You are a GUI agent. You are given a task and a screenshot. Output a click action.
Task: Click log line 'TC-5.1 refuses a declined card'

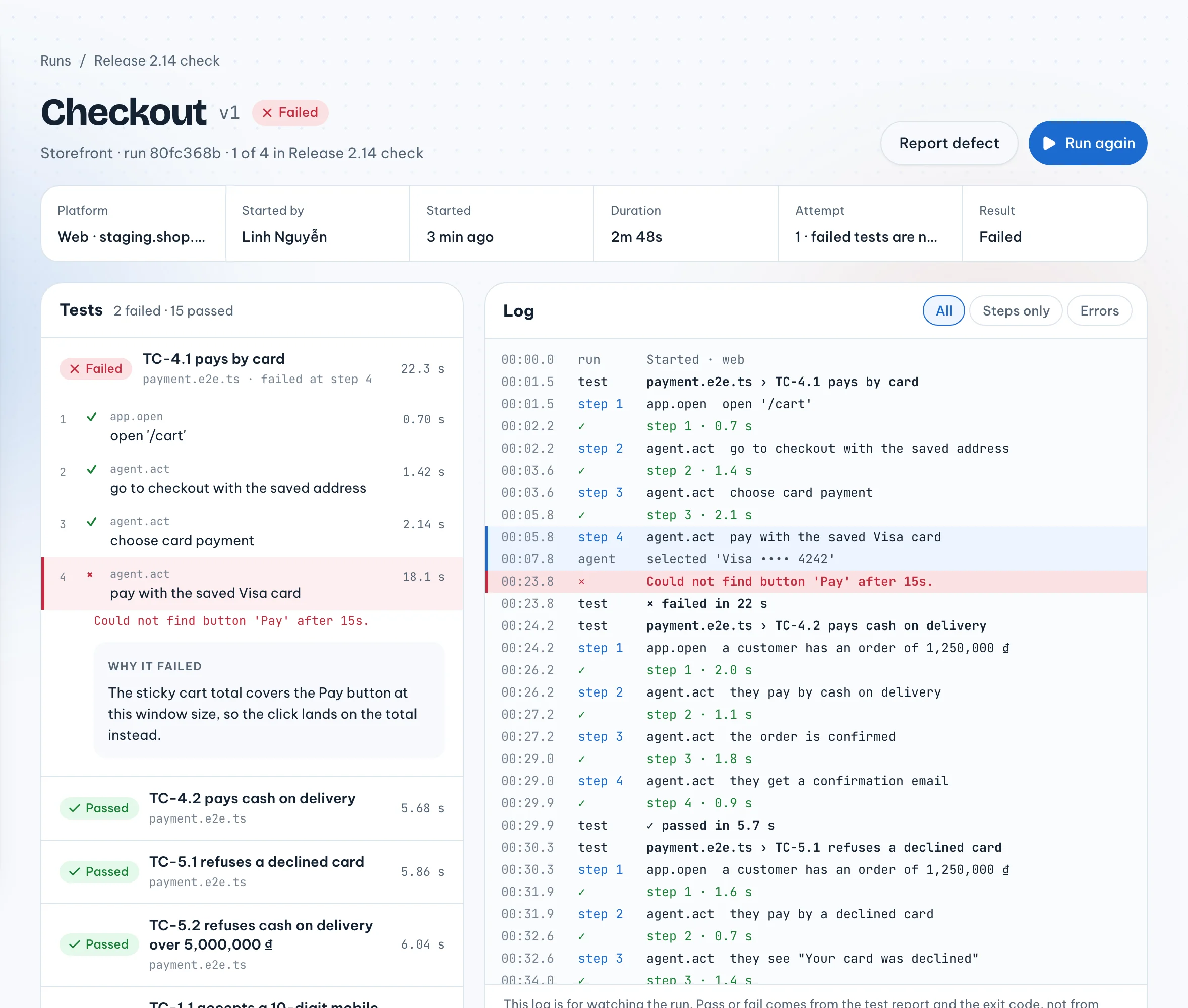[815, 848]
